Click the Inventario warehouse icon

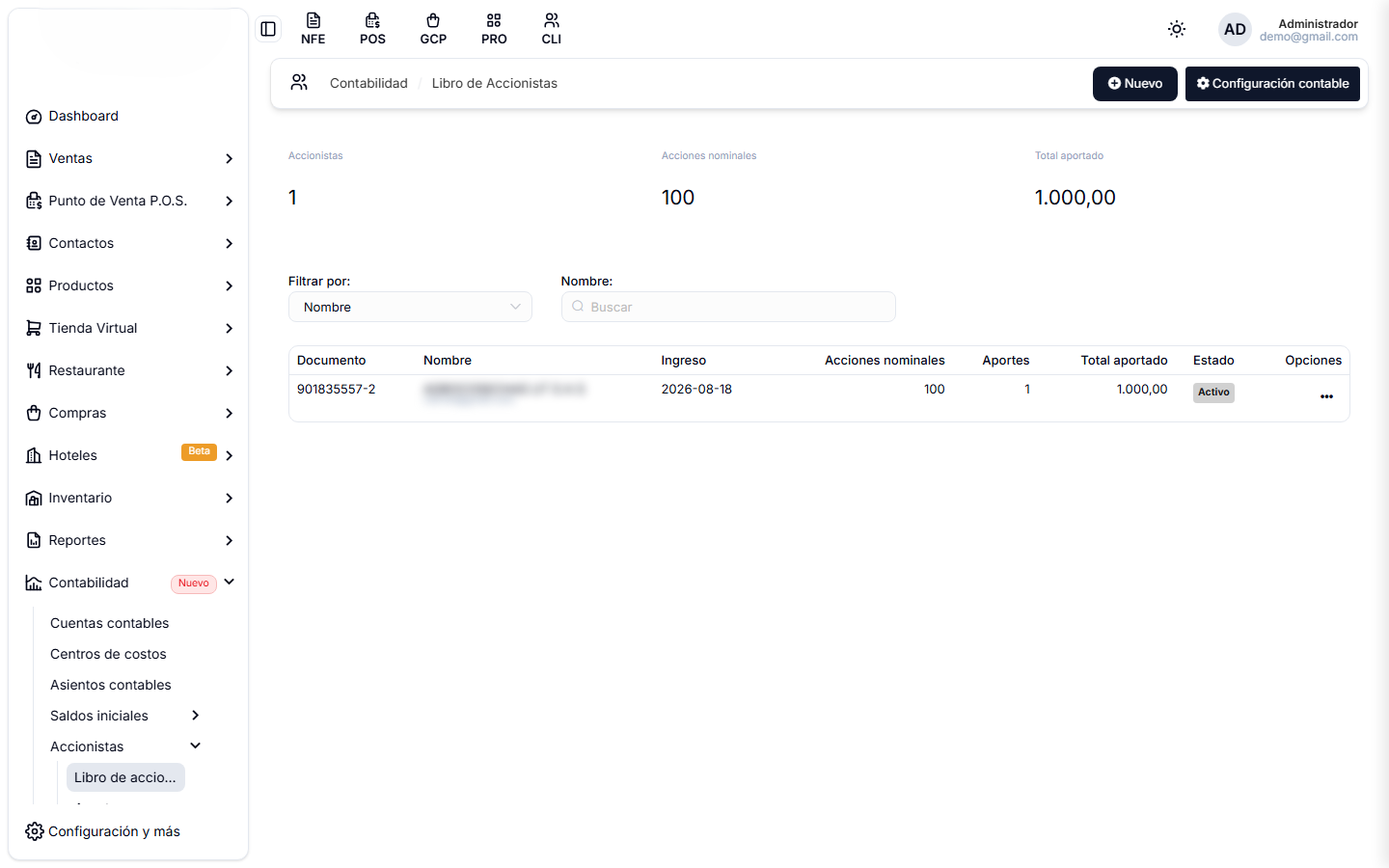pyautogui.click(x=34, y=498)
